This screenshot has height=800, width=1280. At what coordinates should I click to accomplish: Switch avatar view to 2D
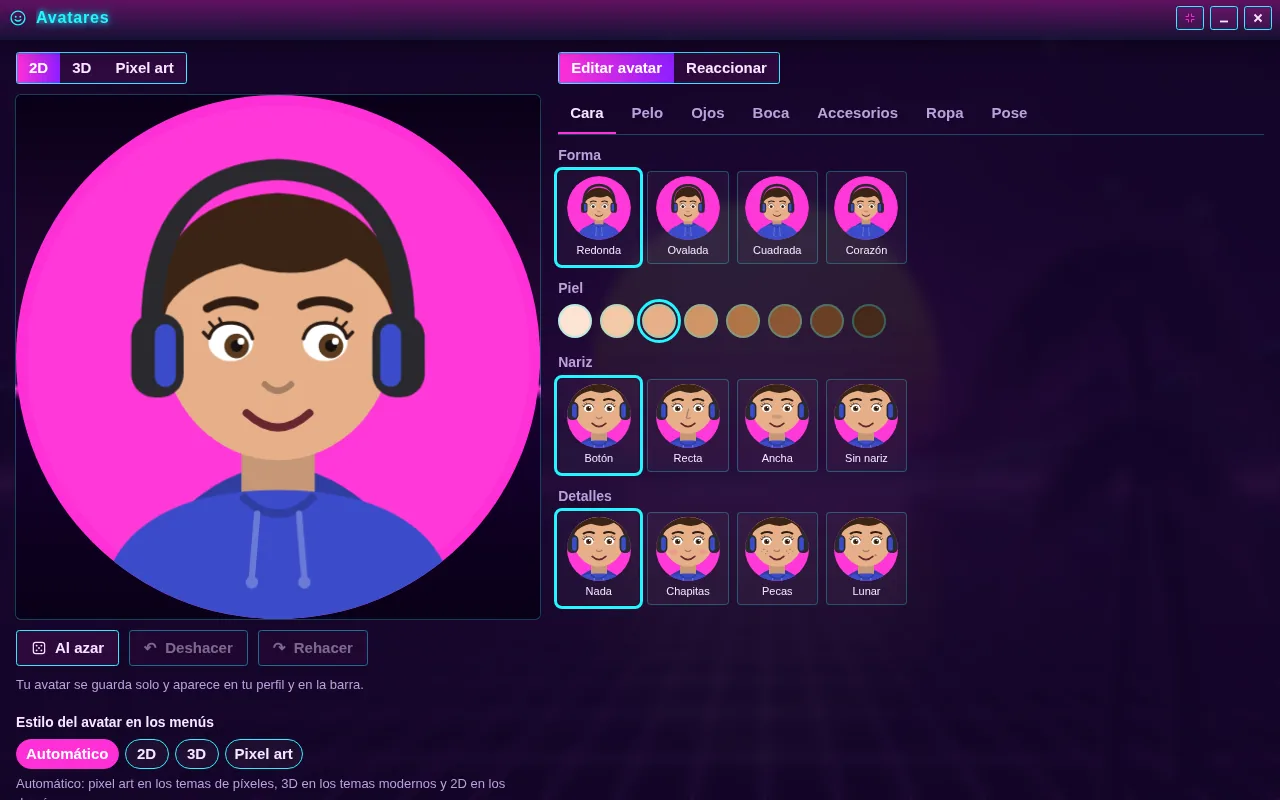tap(38, 68)
